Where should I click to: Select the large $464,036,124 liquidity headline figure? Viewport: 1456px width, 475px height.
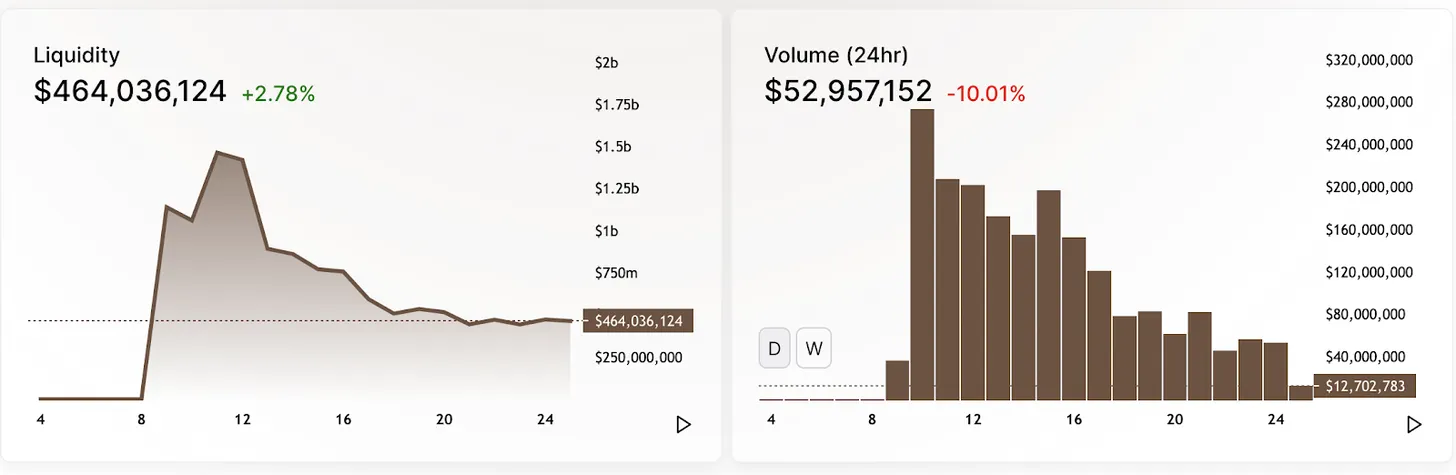click(x=130, y=91)
